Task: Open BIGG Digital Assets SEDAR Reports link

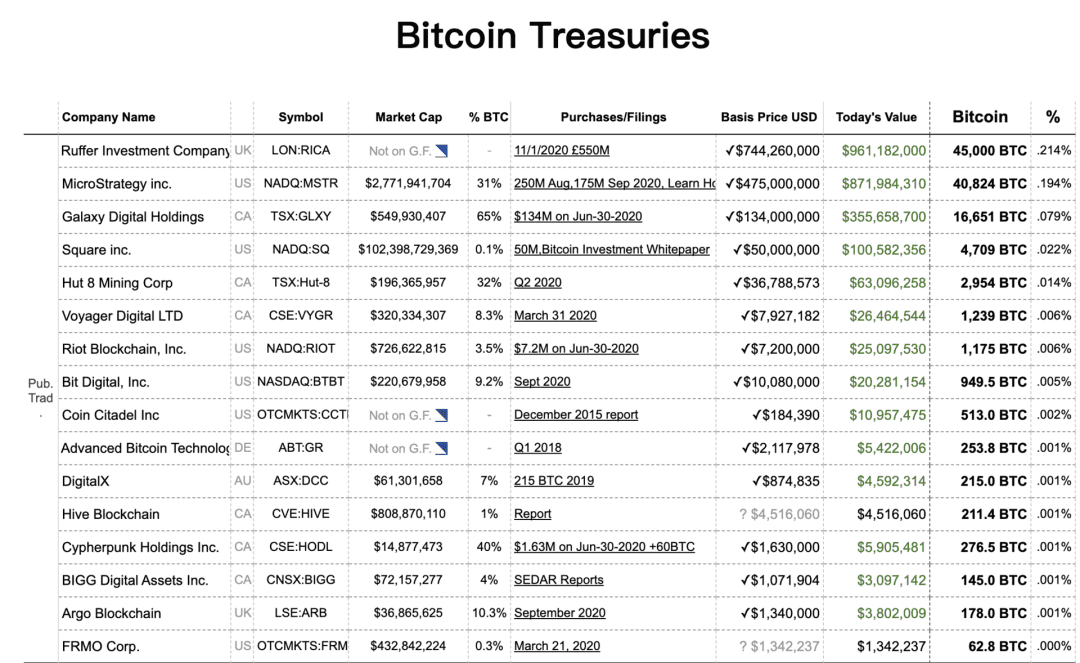Action: [x=559, y=580]
